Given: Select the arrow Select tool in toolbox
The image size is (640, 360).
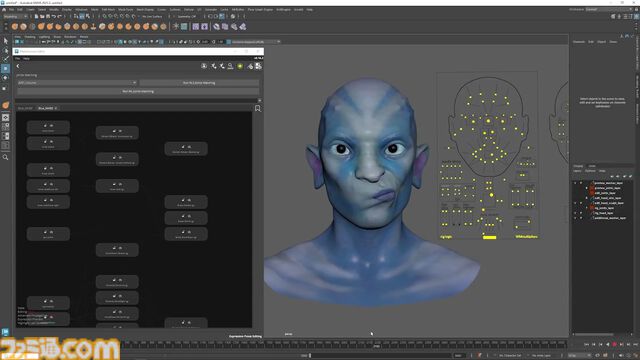Looking at the screenshot, I should pos(6,41).
